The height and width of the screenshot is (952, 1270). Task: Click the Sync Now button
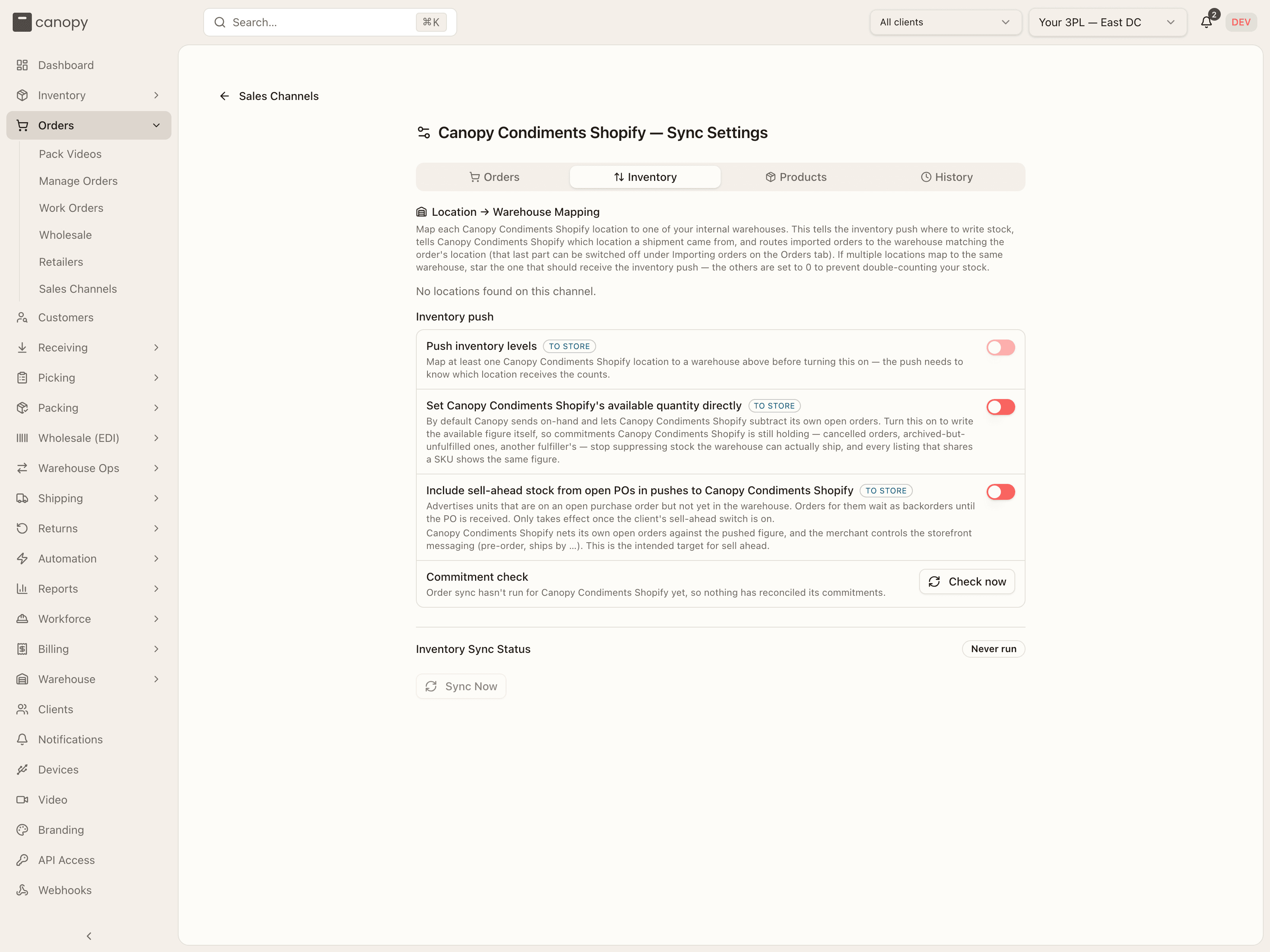click(x=461, y=686)
